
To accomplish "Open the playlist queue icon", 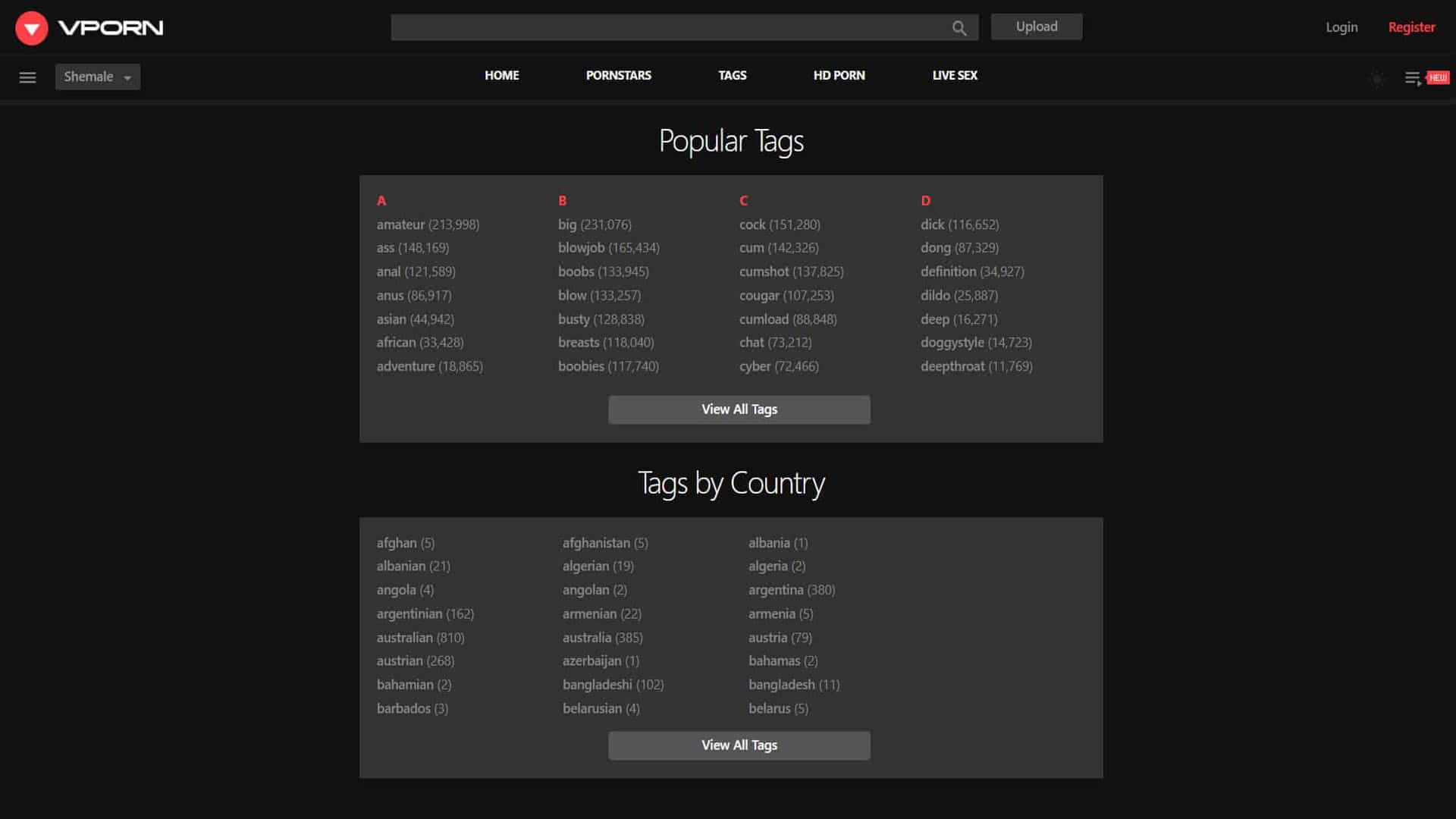I will [x=1412, y=78].
